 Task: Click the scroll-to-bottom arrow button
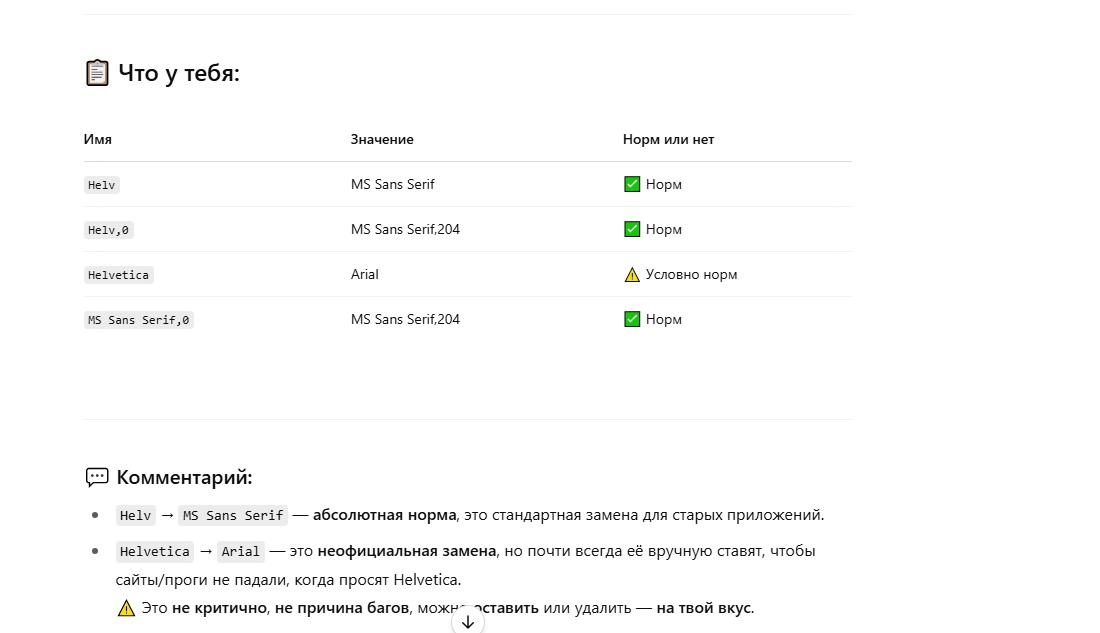coord(467,621)
